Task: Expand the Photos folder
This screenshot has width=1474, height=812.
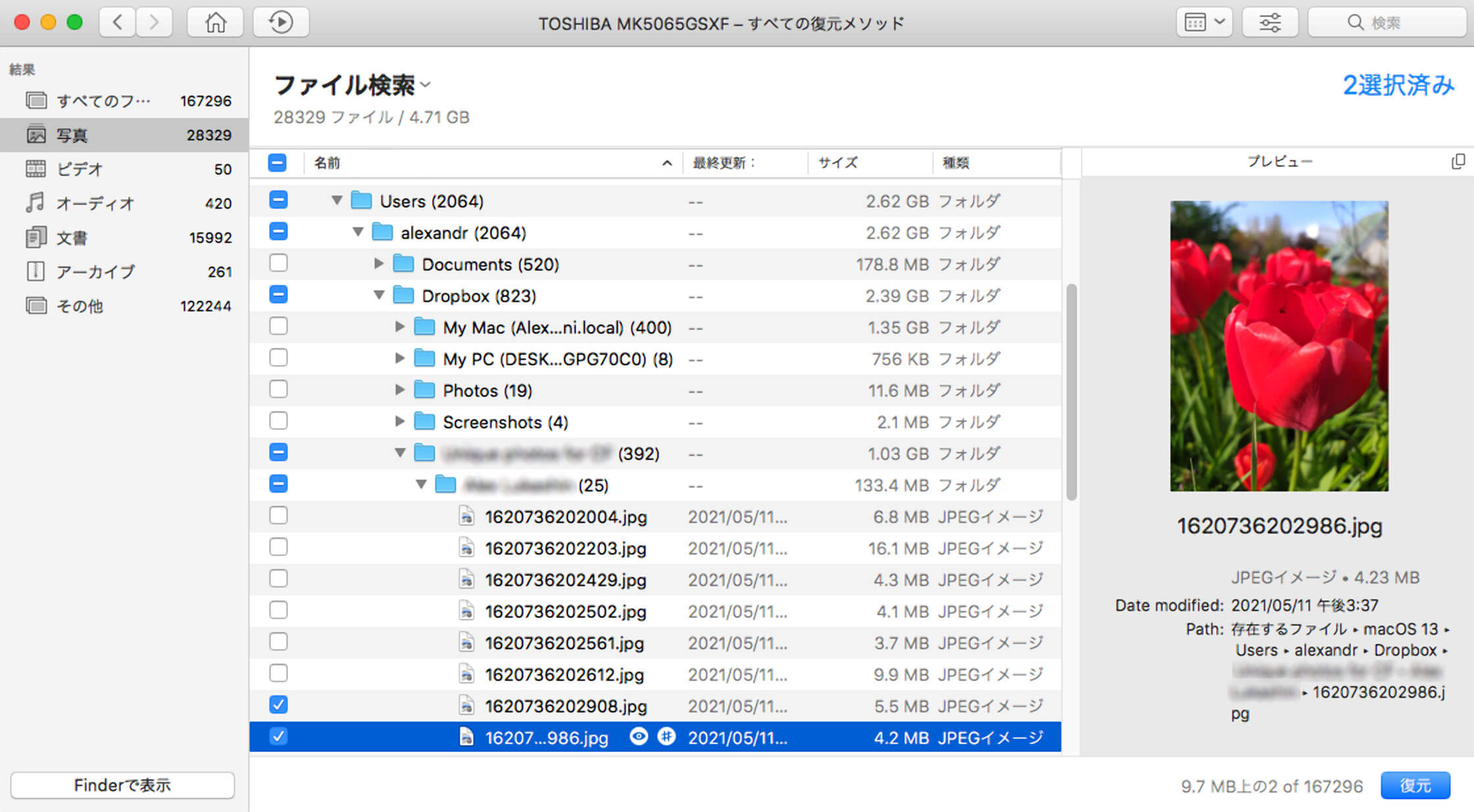Action: tap(400, 389)
